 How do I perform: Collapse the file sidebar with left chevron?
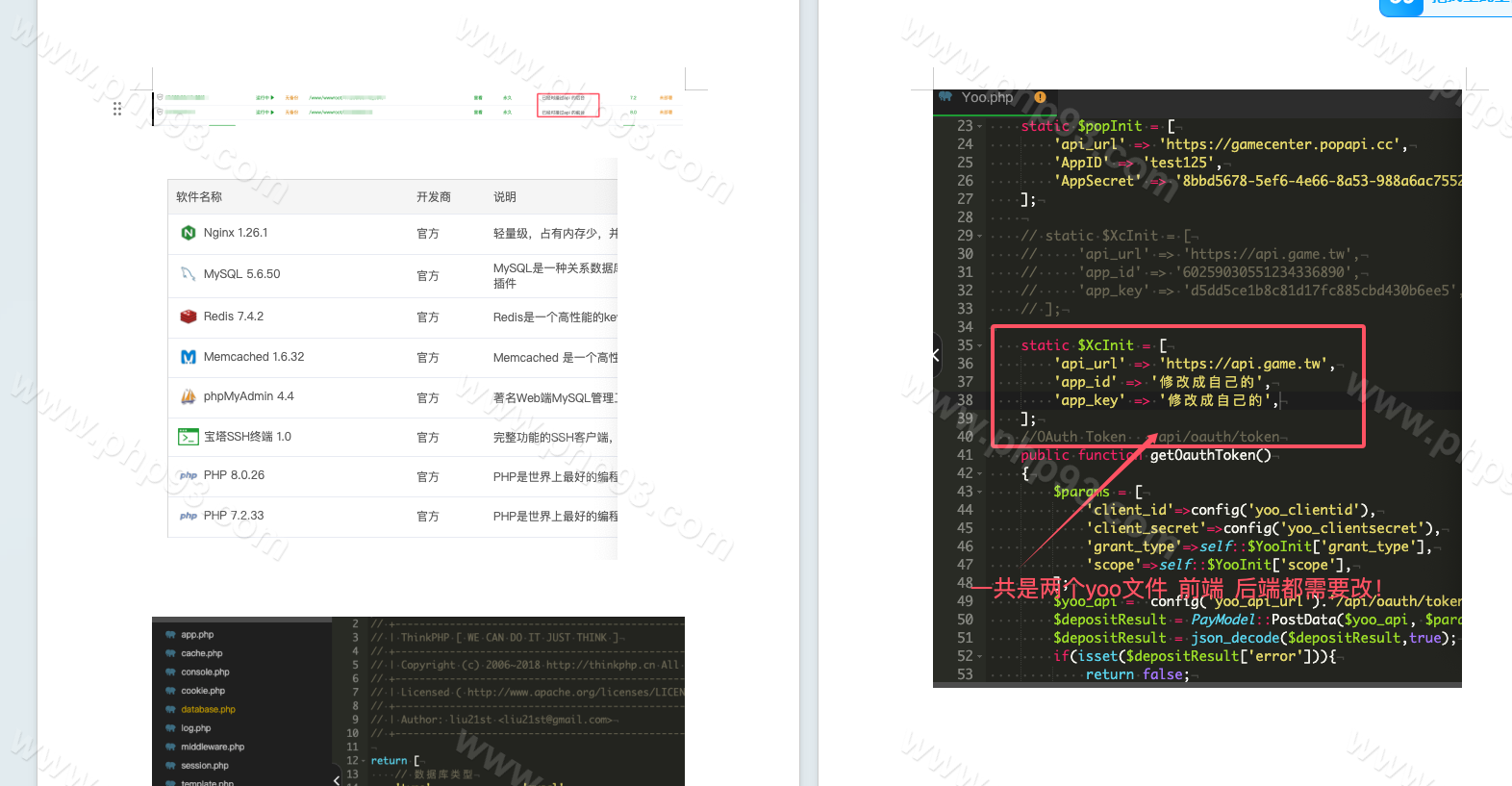pyautogui.click(x=337, y=779)
